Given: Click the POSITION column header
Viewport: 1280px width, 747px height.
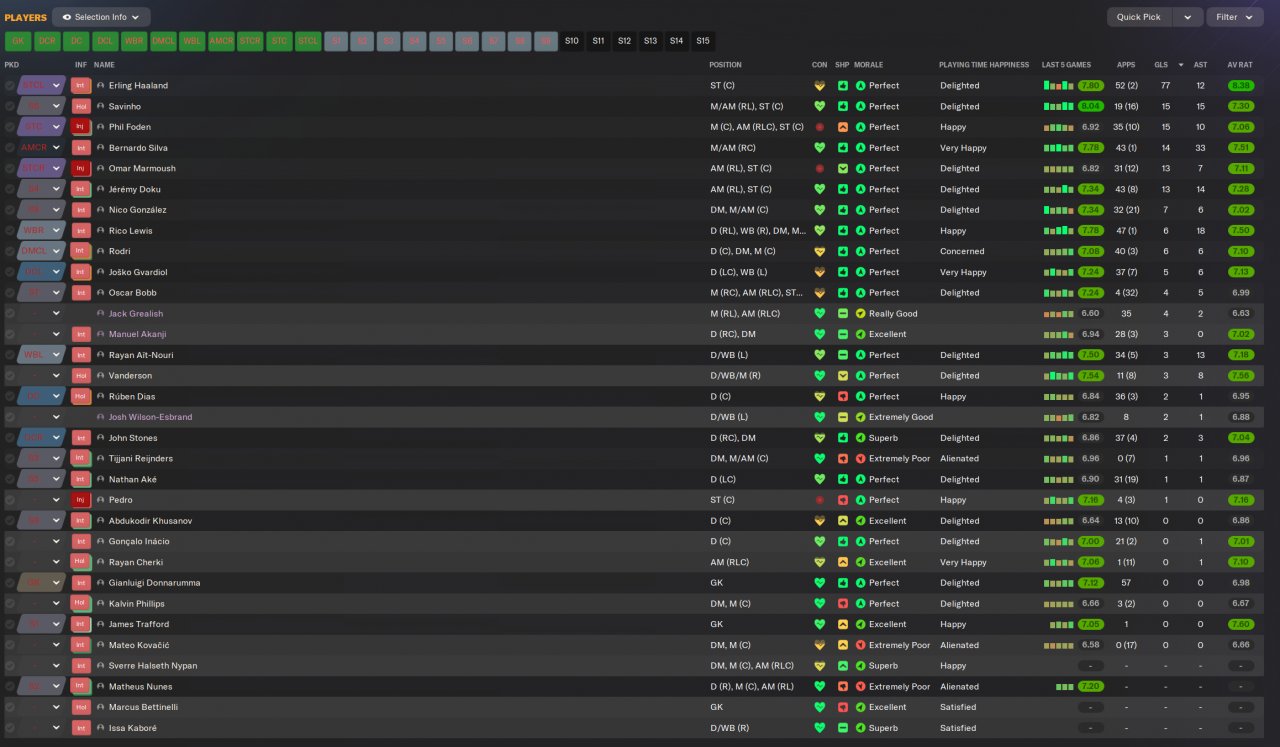Looking at the screenshot, I should click(x=725, y=65).
